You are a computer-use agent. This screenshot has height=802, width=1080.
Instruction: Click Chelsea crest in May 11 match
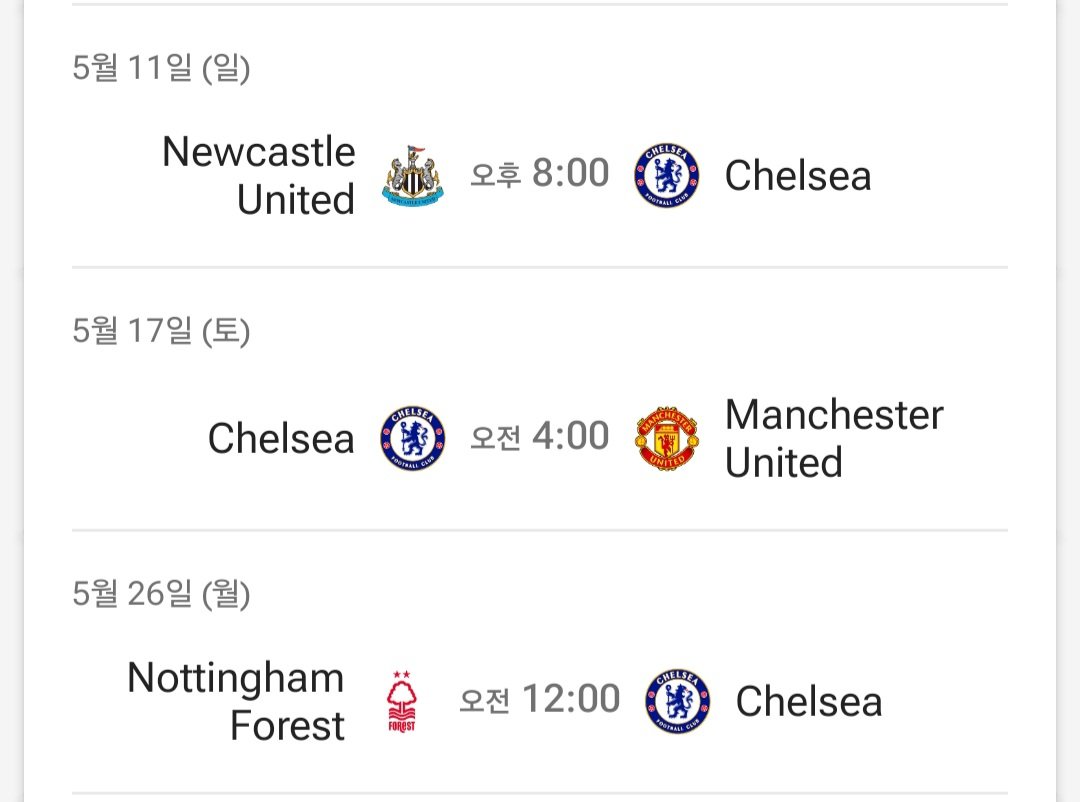[666, 176]
